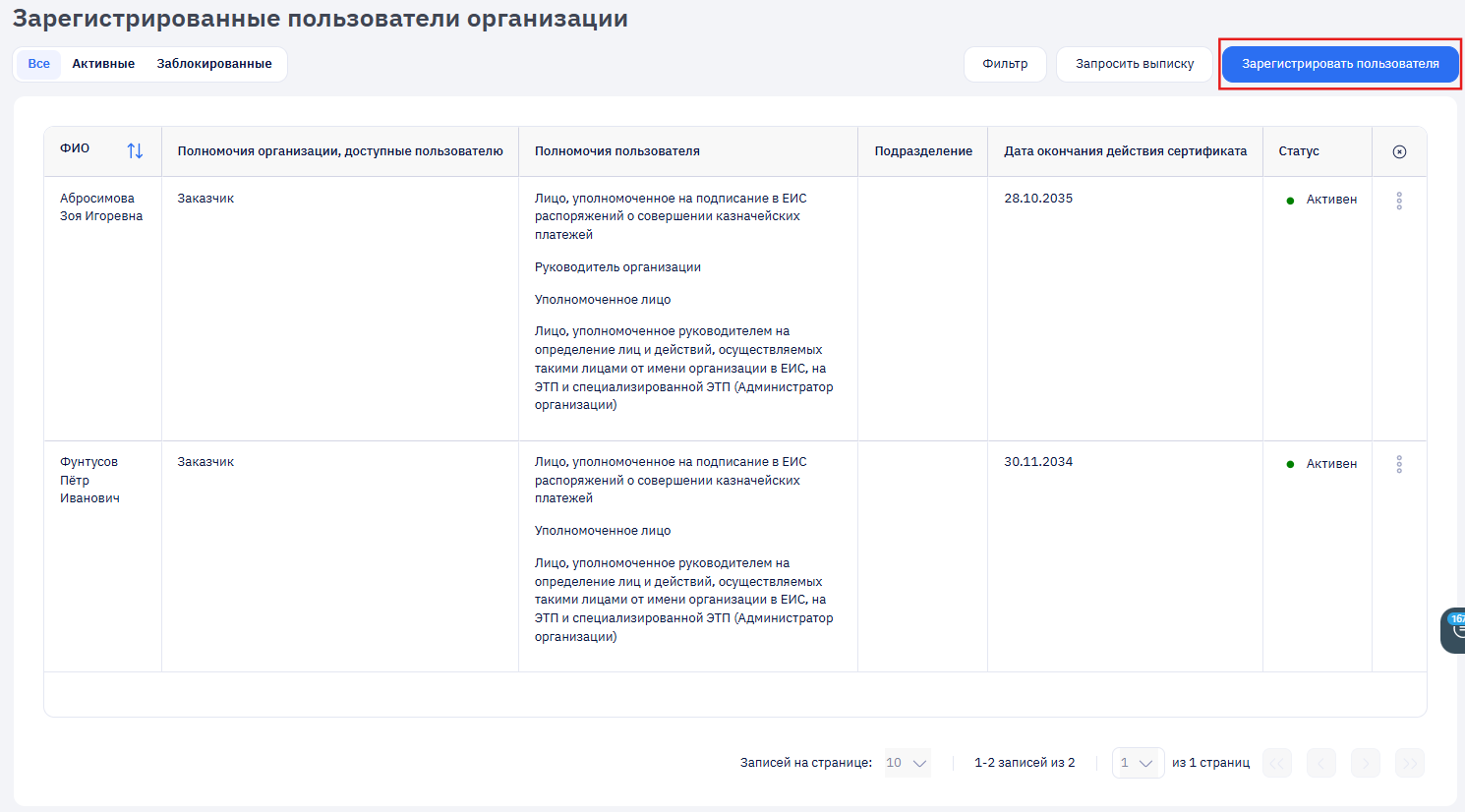Select the name Абросимова Зоя Игоревна
Screen dimensions: 1465x812
click(x=101, y=207)
